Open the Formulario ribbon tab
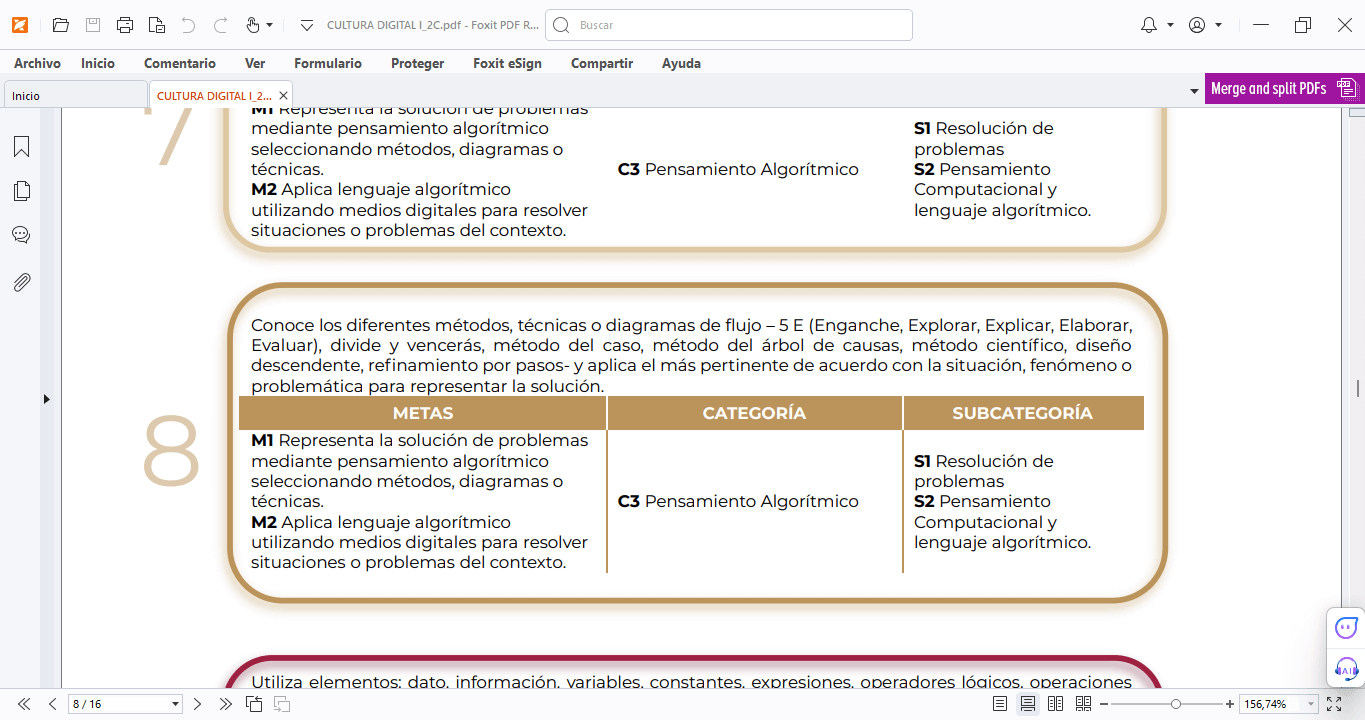 pyautogui.click(x=328, y=63)
